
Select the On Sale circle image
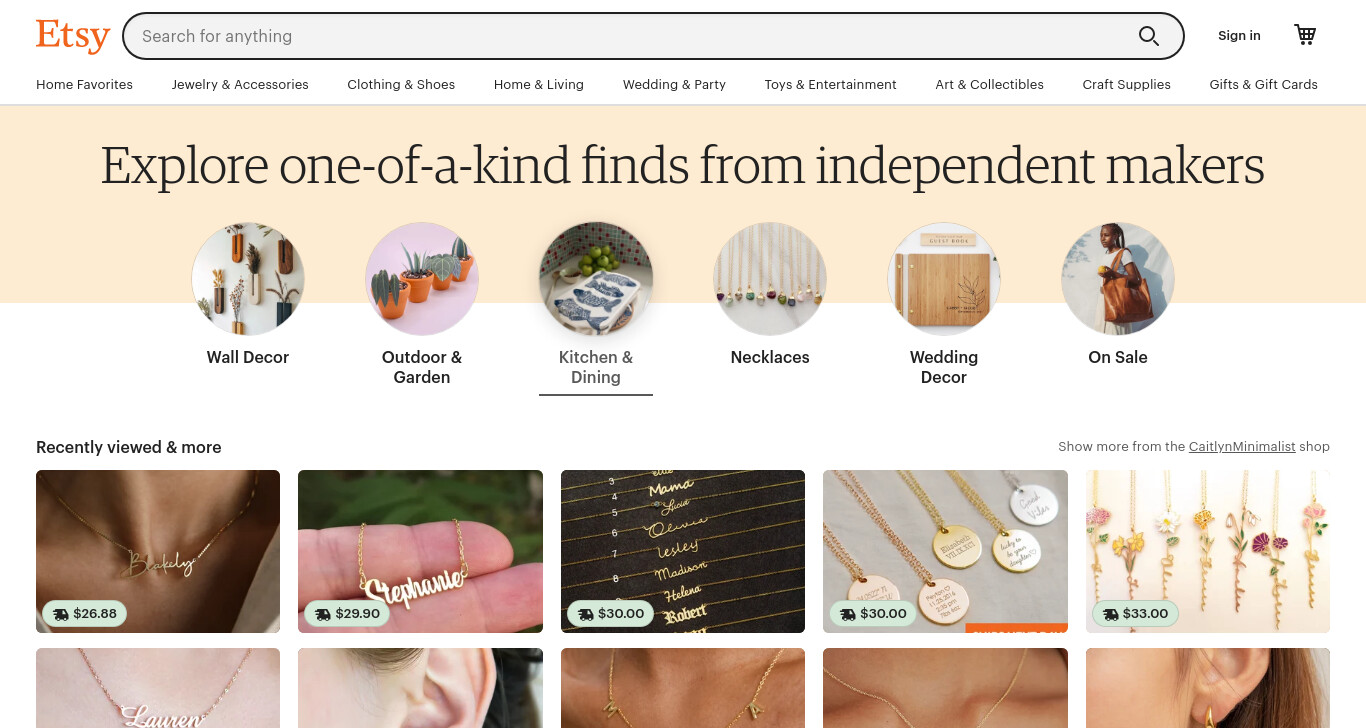coord(1118,279)
